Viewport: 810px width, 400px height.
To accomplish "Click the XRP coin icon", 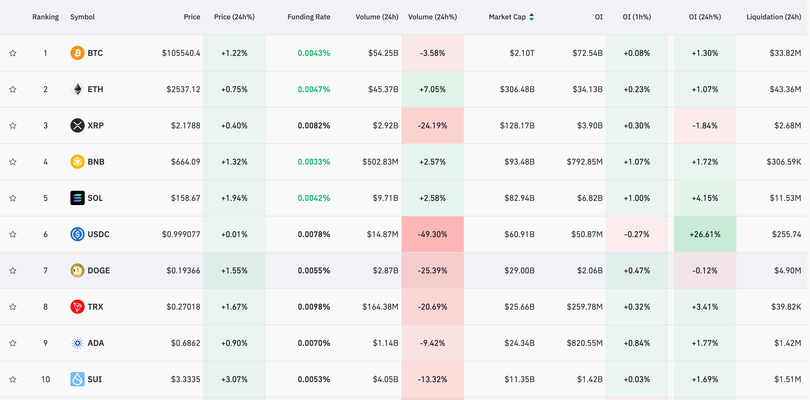I will [x=77, y=126].
